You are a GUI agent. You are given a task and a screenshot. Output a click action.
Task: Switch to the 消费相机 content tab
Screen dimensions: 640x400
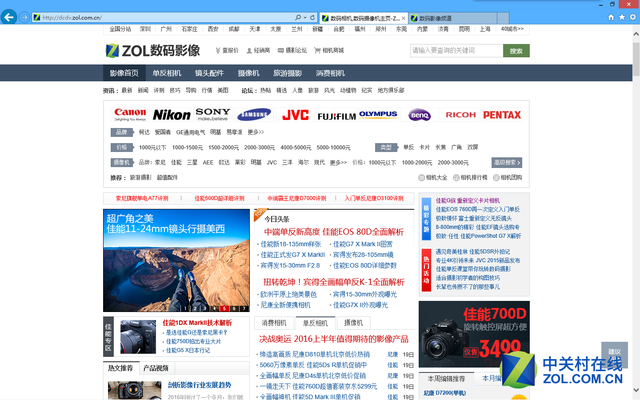274,323
